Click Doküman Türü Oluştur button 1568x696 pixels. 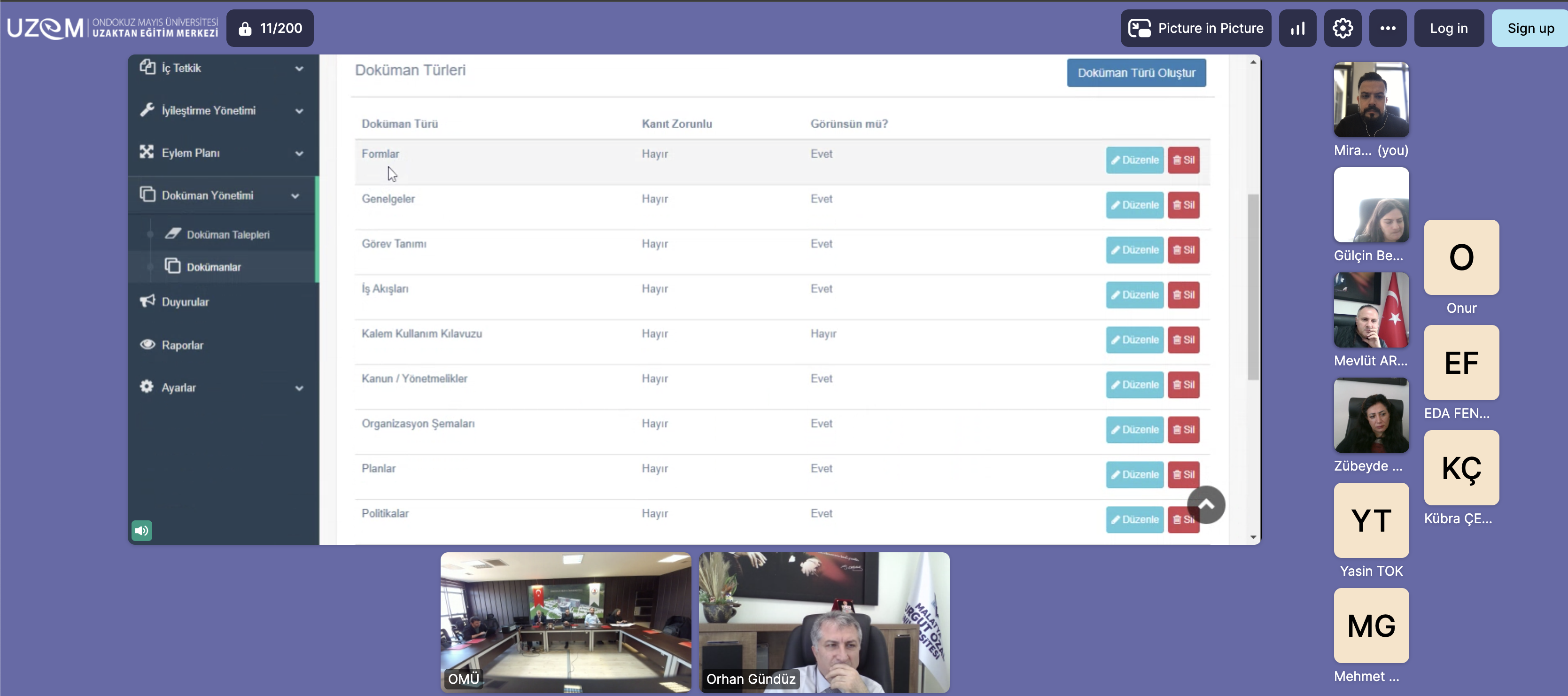coord(1136,73)
